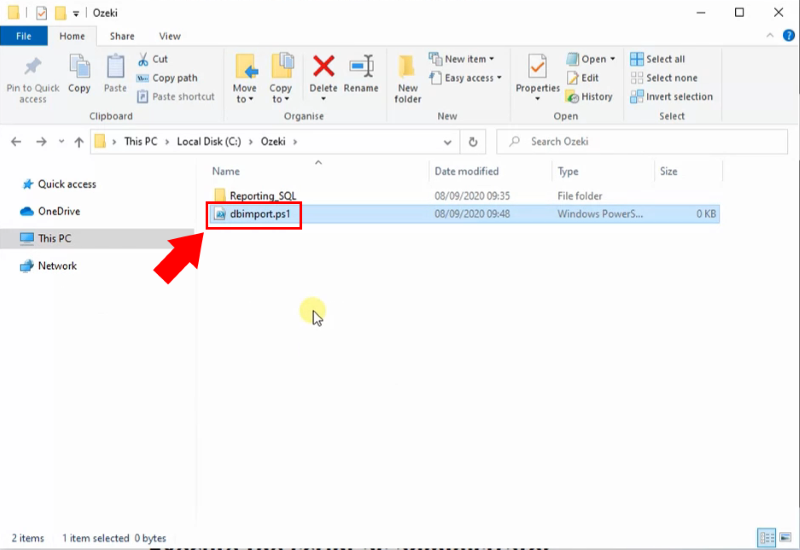This screenshot has width=800, height=550.
Task: Open the Move to menu
Action: click(245, 79)
